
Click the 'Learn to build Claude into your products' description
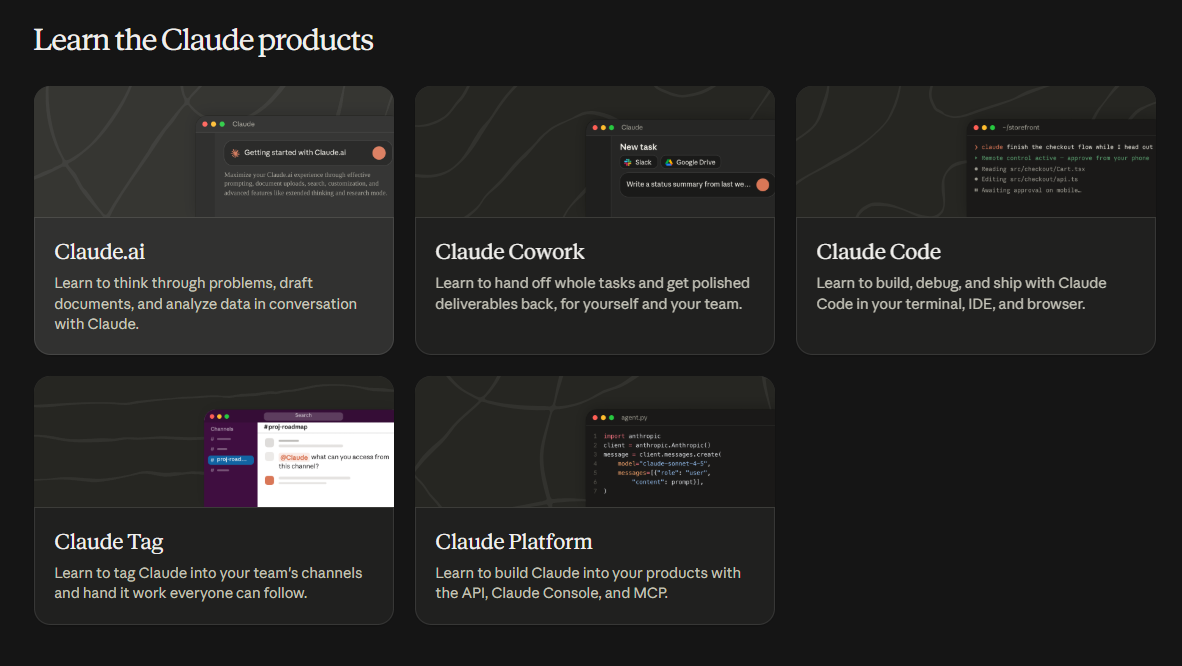coord(588,583)
